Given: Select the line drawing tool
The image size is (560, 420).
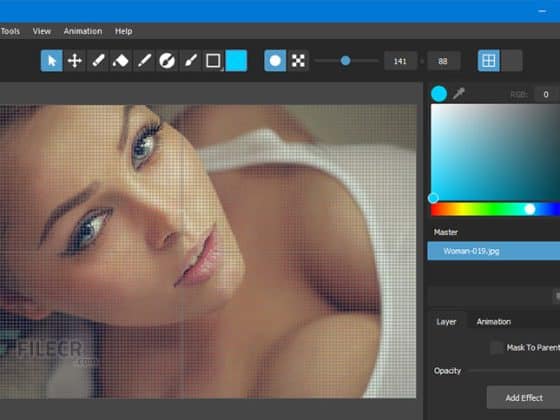Looking at the screenshot, I should pos(144,61).
